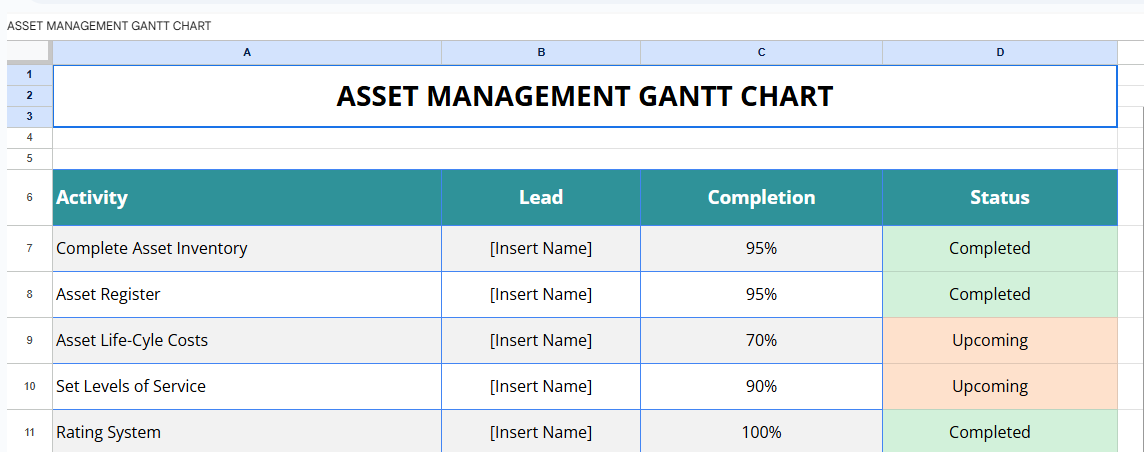
Task: Select row 9 header number
Action: (29, 340)
